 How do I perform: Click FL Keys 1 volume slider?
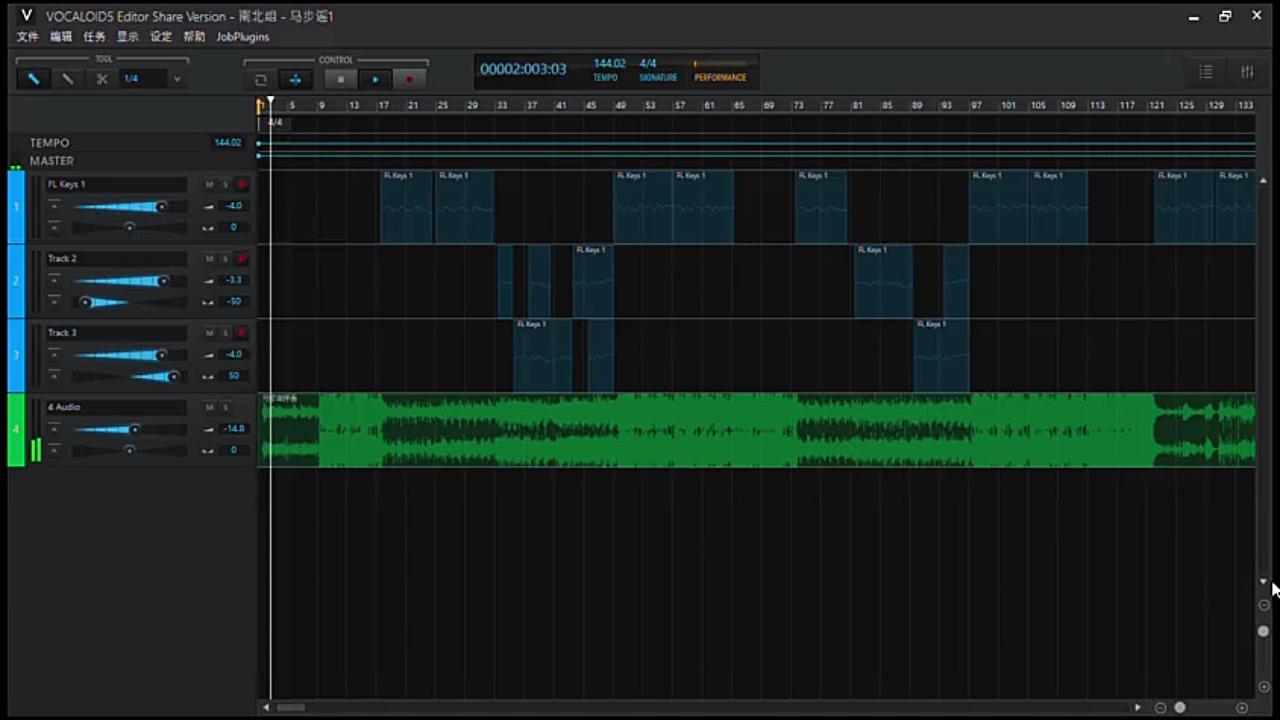coord(129,206)
